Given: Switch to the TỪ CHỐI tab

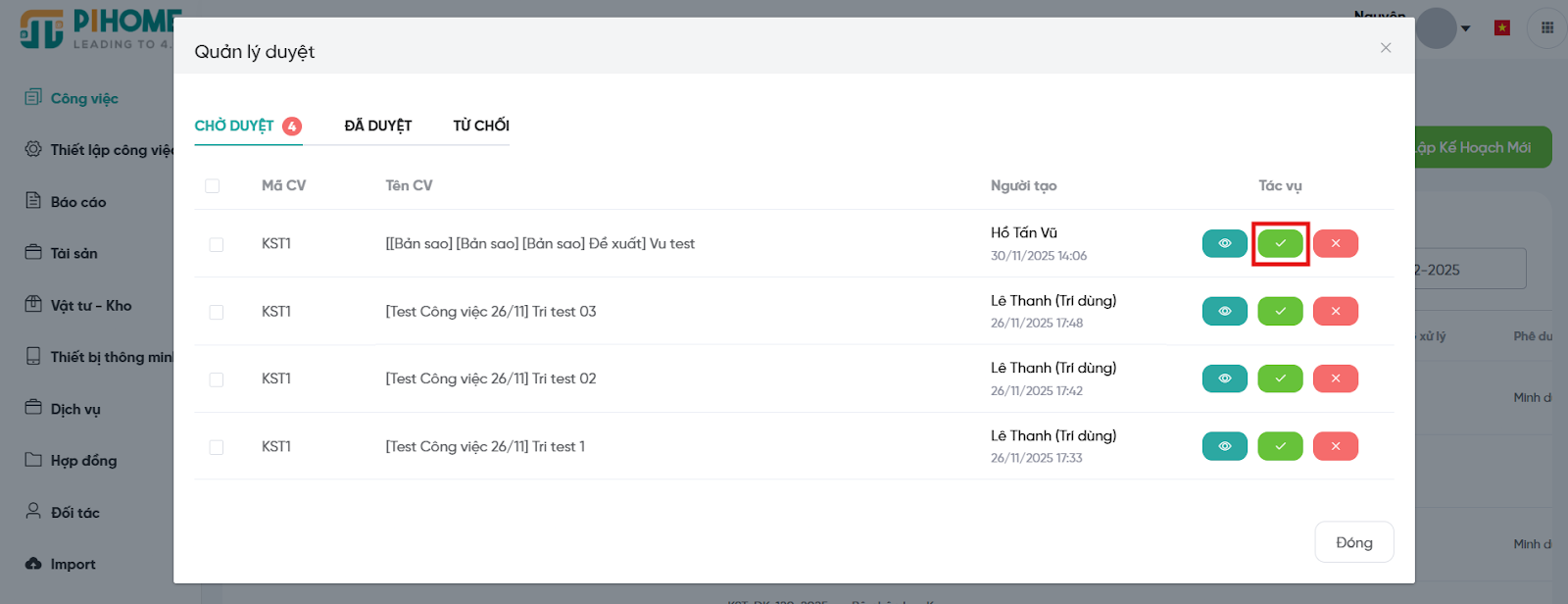Looking at the screenshot, I should 480,126.
